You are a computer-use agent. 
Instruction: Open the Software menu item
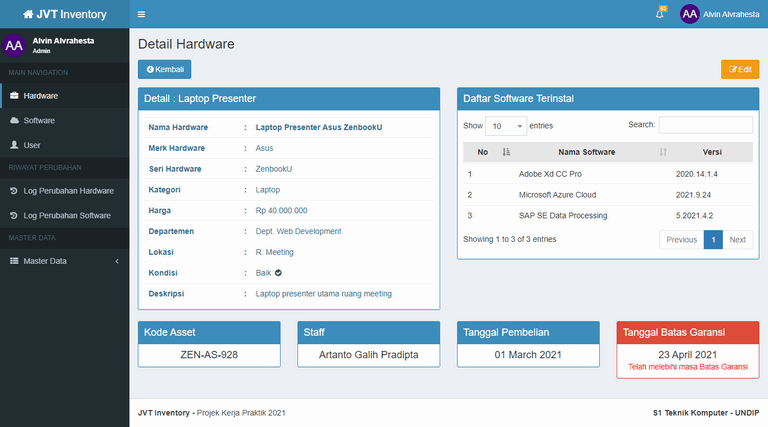pyautogui.click(x=65, y=120)
